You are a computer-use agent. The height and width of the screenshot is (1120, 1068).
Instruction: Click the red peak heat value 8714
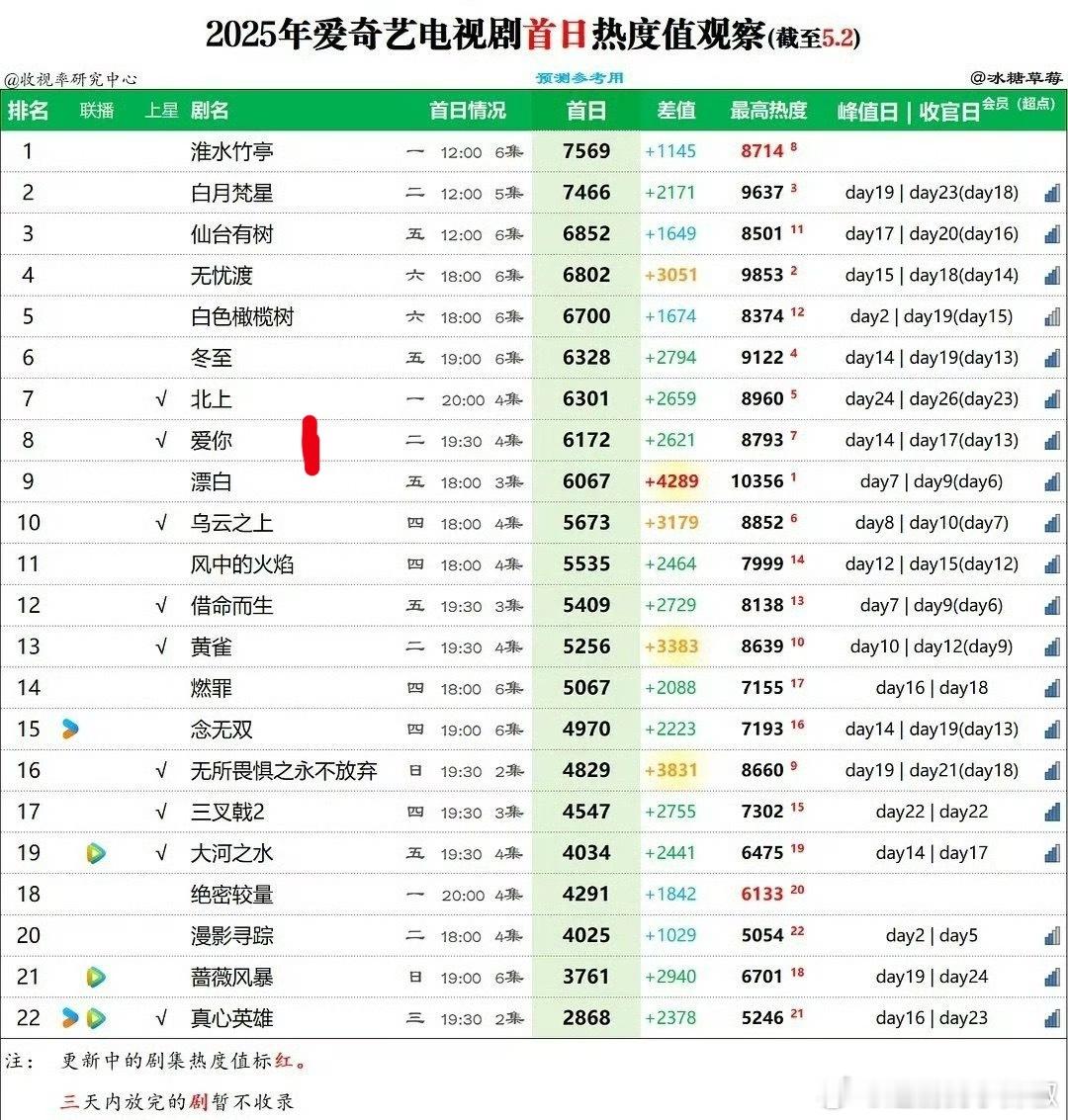point(762,151)
